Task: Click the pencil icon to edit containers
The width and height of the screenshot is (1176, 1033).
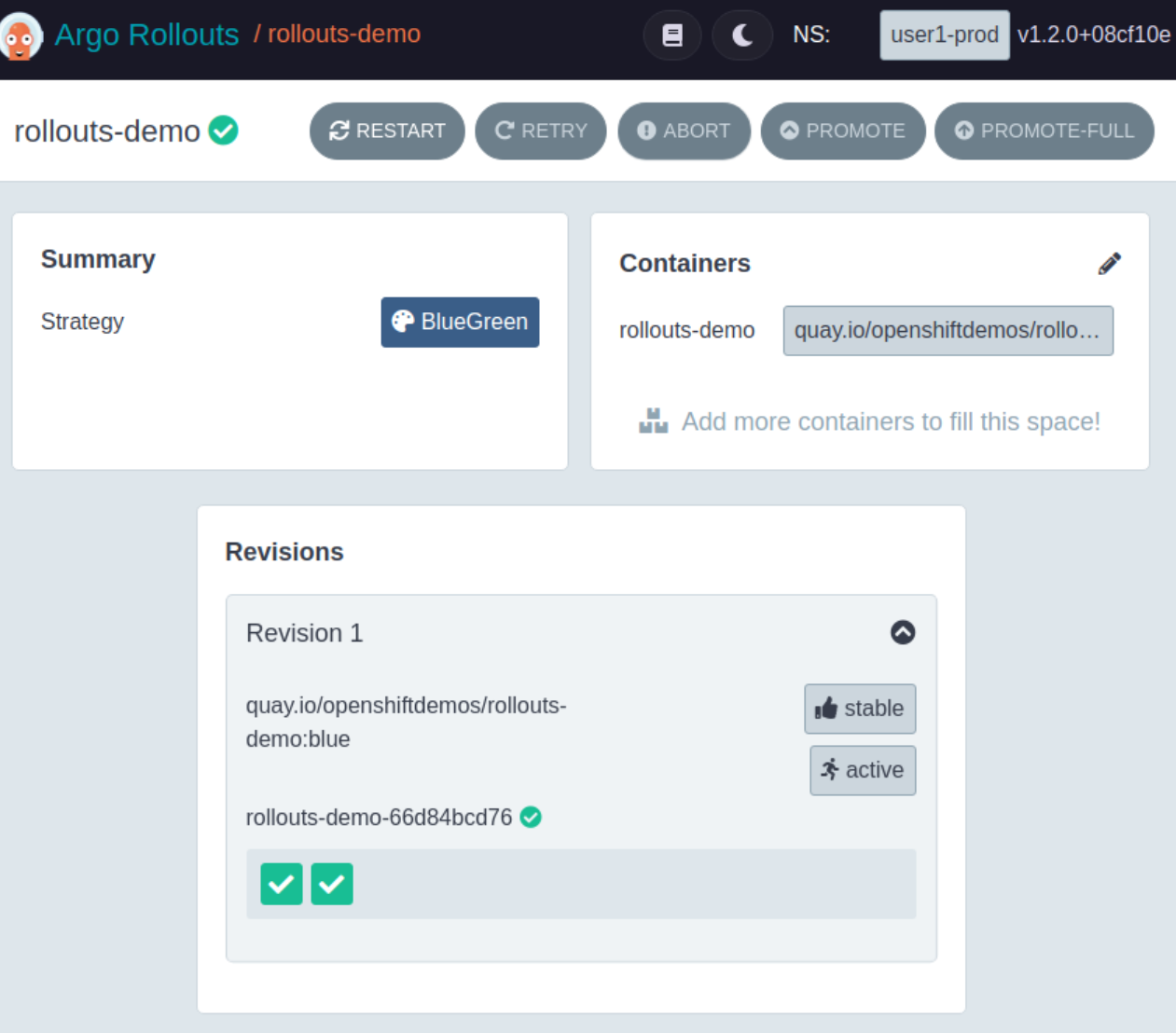Action: 1110,264
